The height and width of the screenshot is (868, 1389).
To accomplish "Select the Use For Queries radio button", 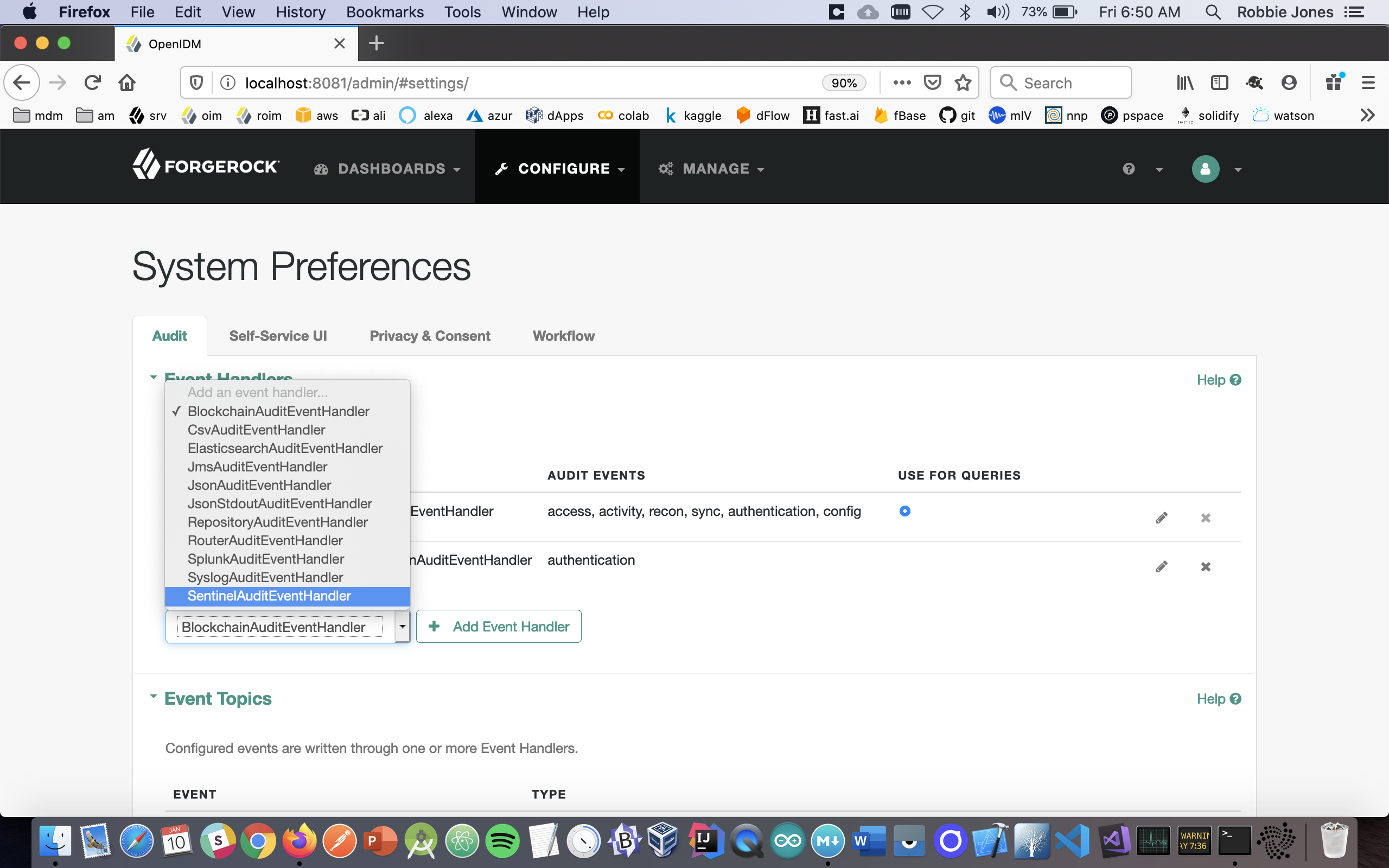I will coord(904,511).
